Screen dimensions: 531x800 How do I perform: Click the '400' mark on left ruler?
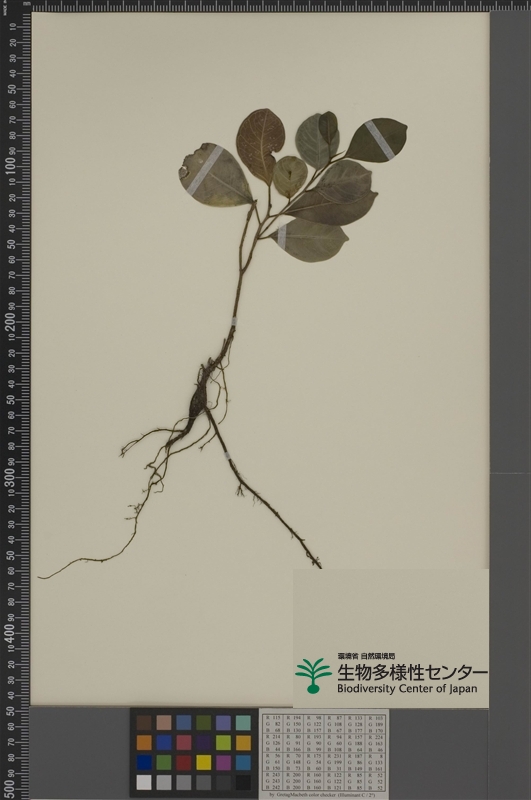pos(10,633)
